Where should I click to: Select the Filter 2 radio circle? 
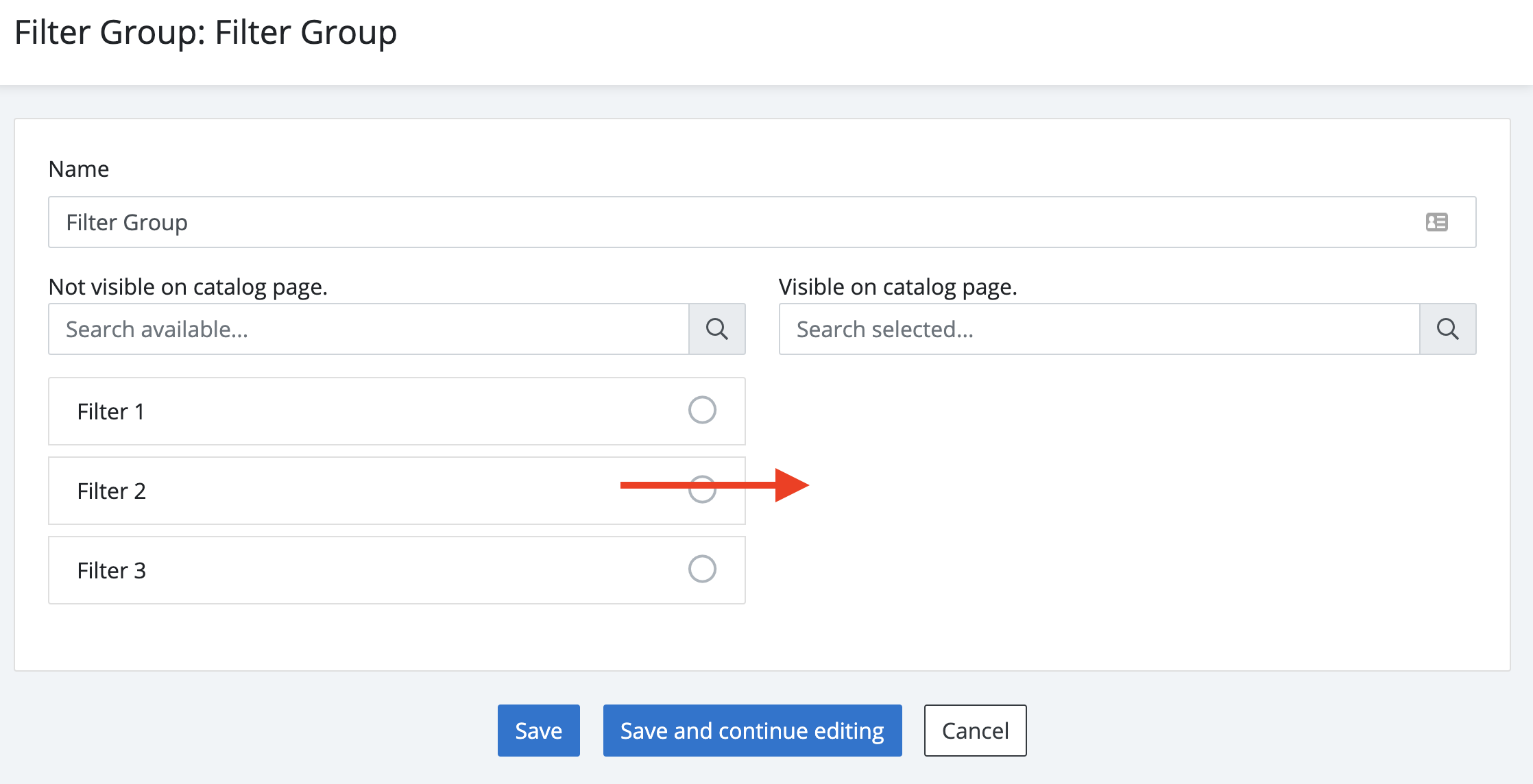click(702, 491)
